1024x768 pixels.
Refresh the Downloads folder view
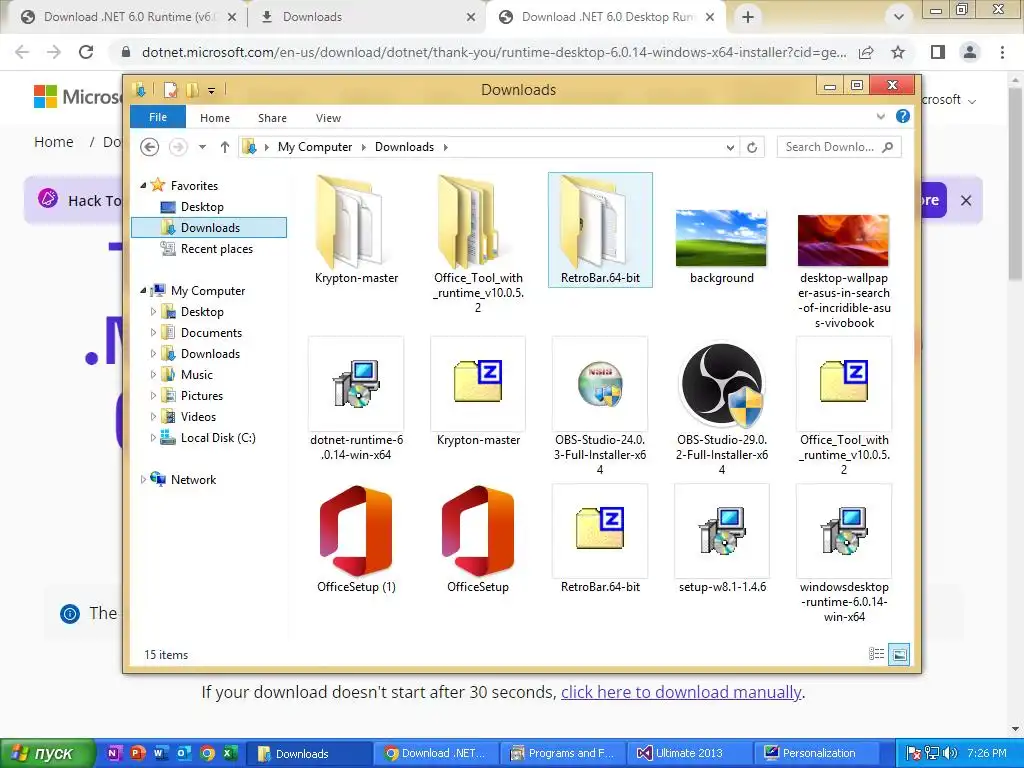click(752, 147)
